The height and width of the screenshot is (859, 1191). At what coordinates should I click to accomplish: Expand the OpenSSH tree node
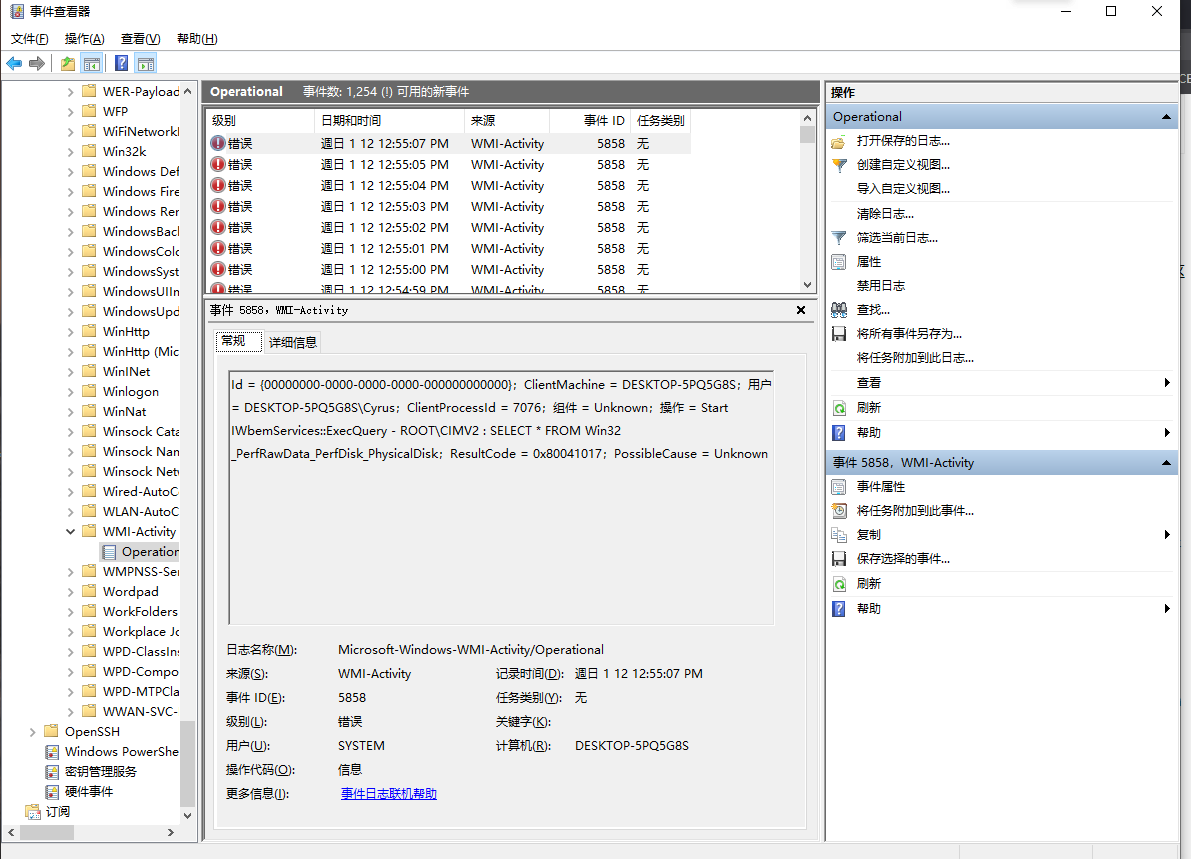point(33,732)
